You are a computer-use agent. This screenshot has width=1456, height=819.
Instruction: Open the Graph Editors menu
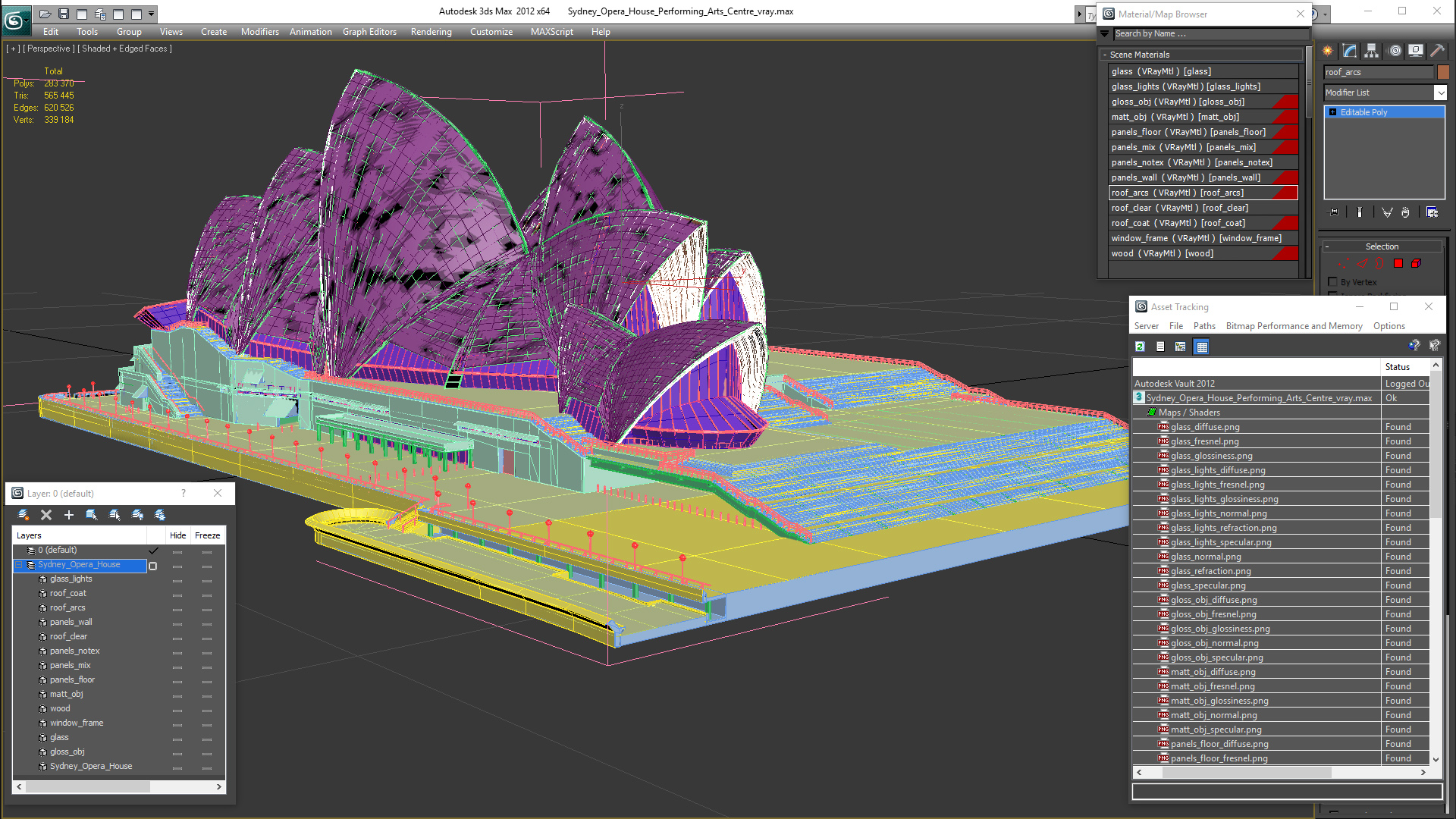(x=369, y=32)
